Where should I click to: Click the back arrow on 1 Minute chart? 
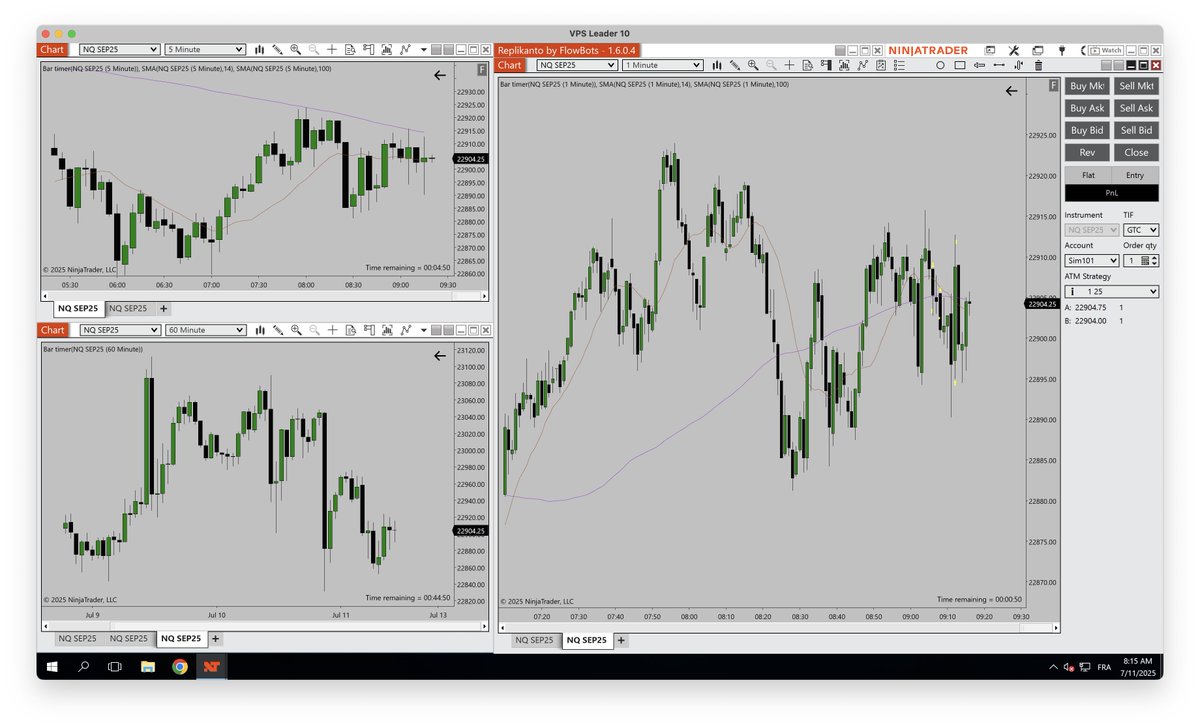1011,91
